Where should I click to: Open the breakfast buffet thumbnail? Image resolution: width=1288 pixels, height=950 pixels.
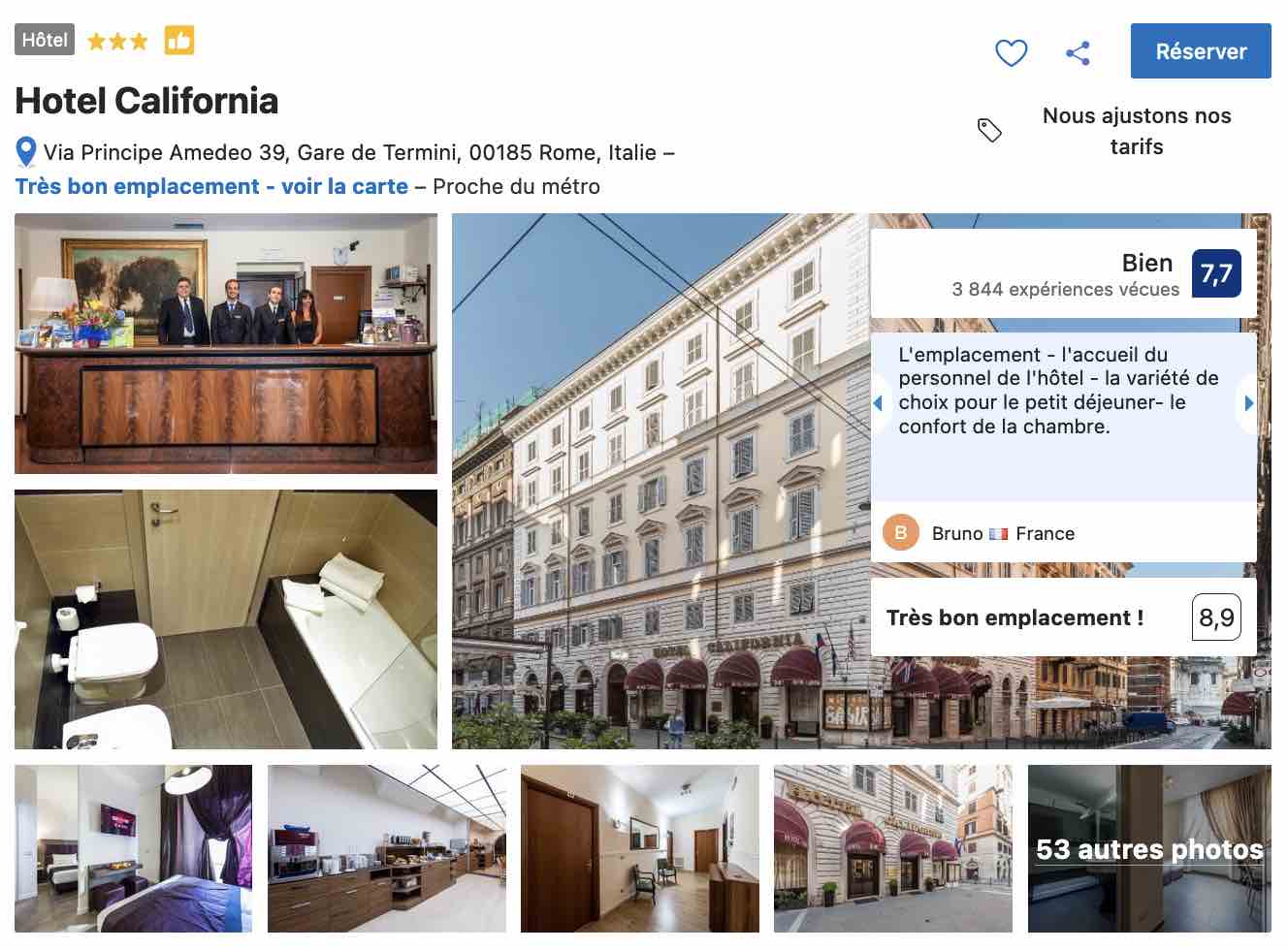click(387, 849)
